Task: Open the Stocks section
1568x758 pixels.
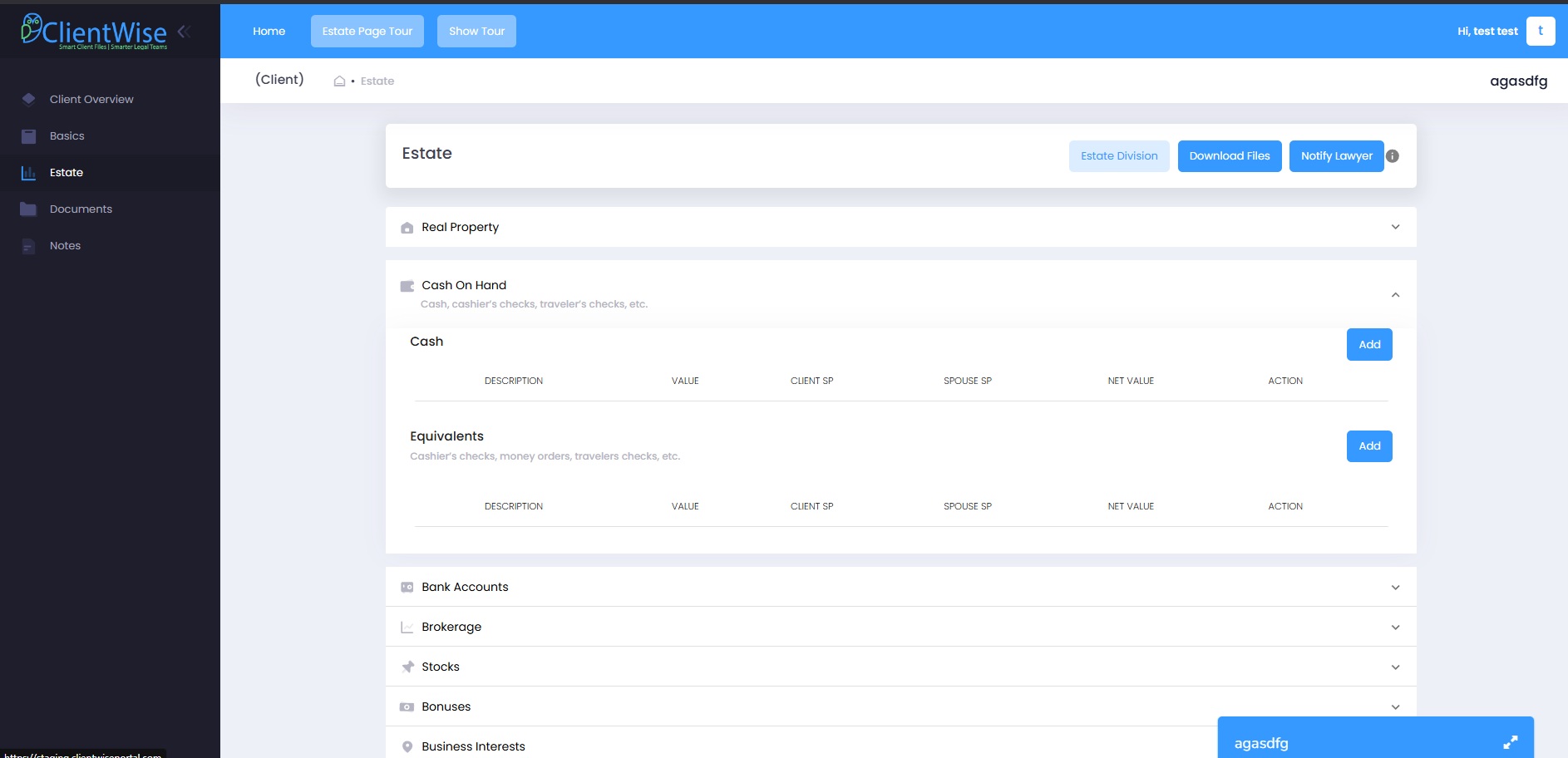Action: click(x=1396, y=667)
